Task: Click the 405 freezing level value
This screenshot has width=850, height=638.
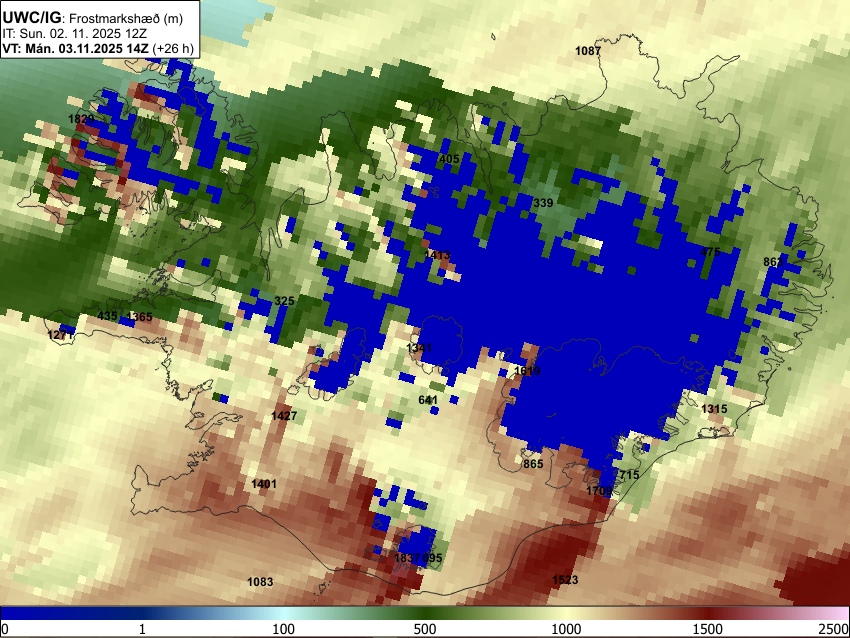Action: pos(449,159)
